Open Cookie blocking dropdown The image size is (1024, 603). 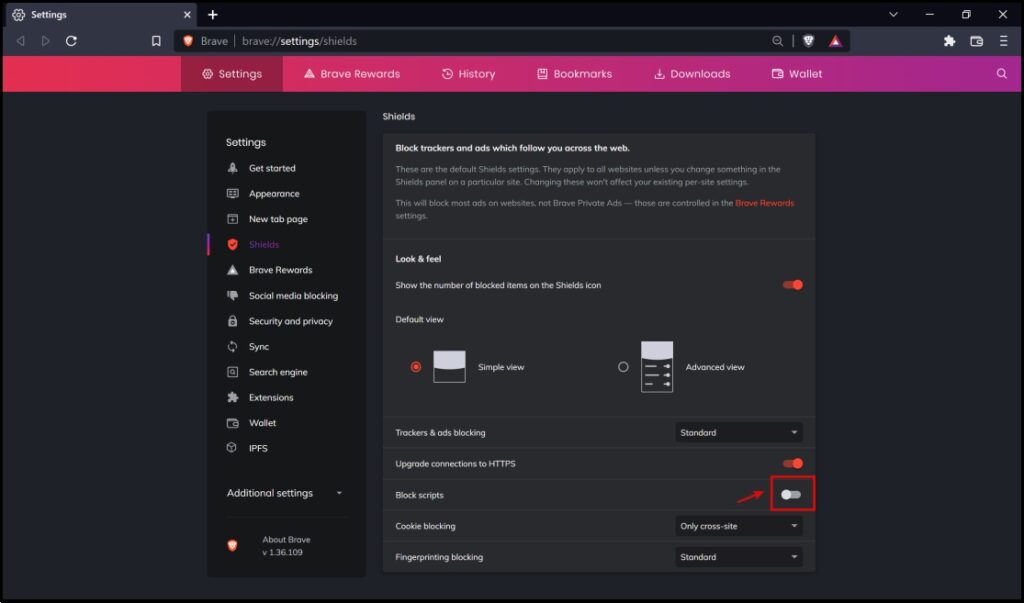coord(739,526)
